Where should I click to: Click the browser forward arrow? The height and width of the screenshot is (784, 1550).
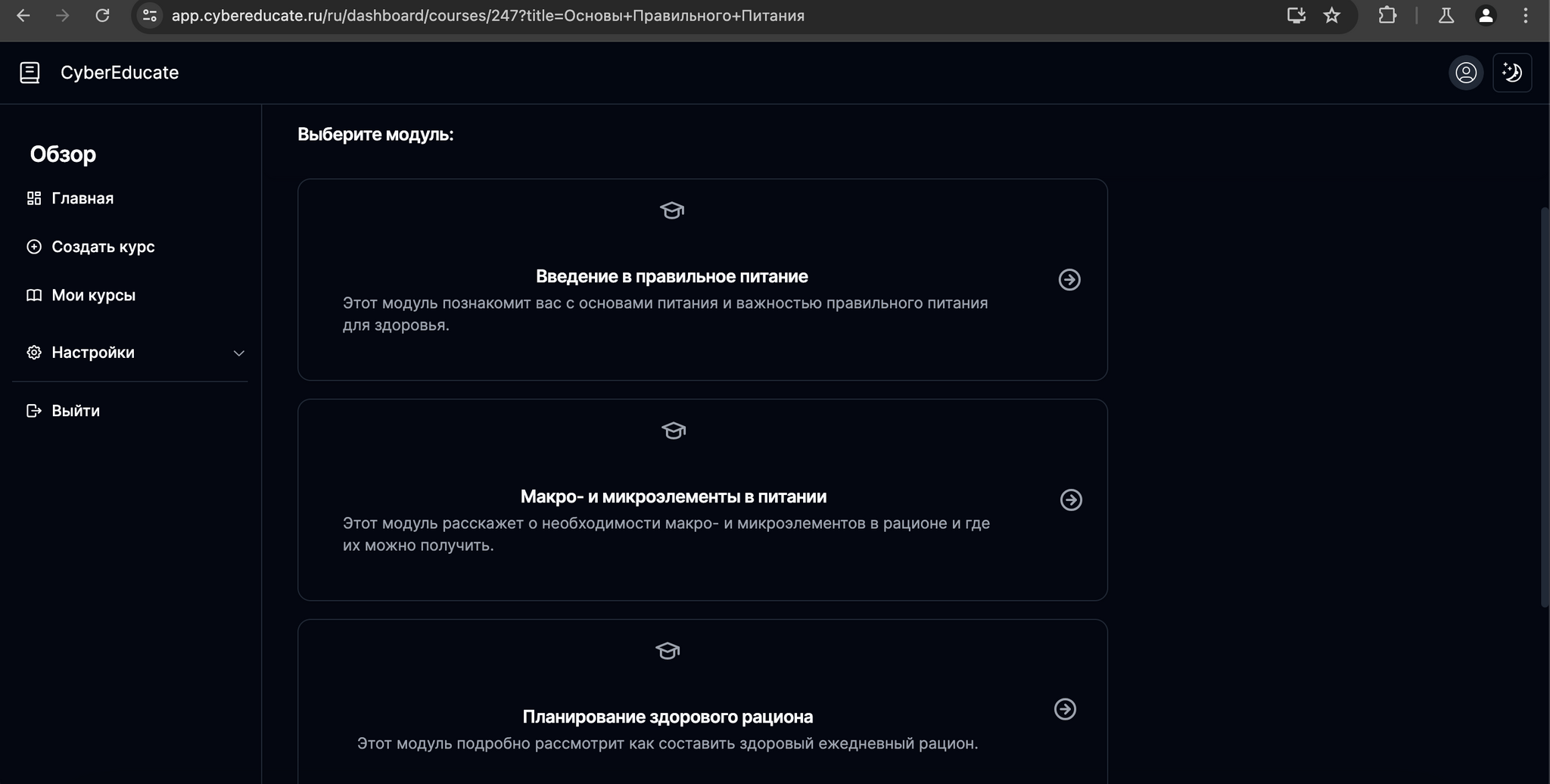pyautogui.click(x=63, y=15)
